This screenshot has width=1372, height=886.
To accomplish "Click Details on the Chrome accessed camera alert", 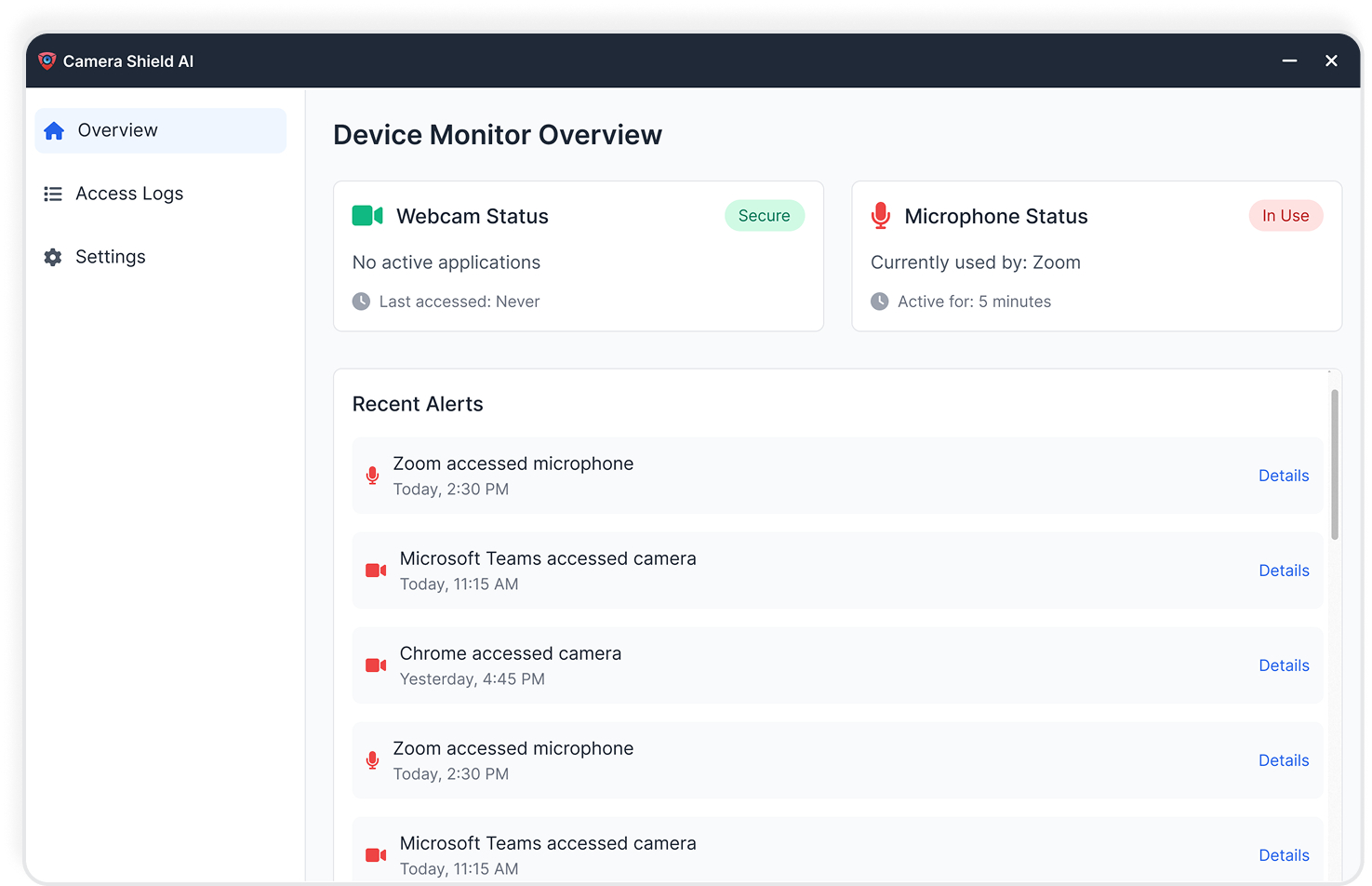I will coord(1284,664).
